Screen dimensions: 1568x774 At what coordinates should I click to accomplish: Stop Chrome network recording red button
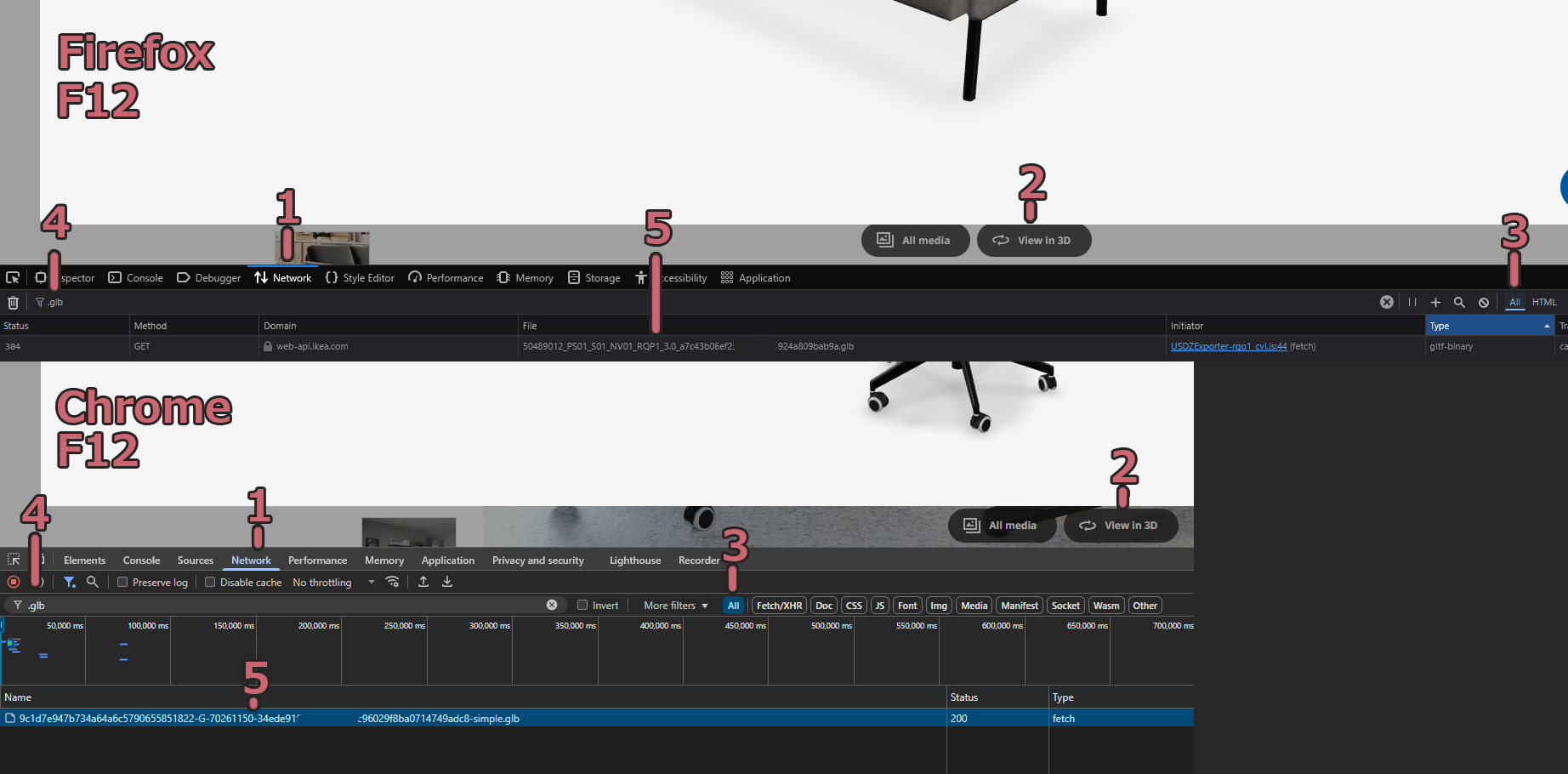click(14, 582)
